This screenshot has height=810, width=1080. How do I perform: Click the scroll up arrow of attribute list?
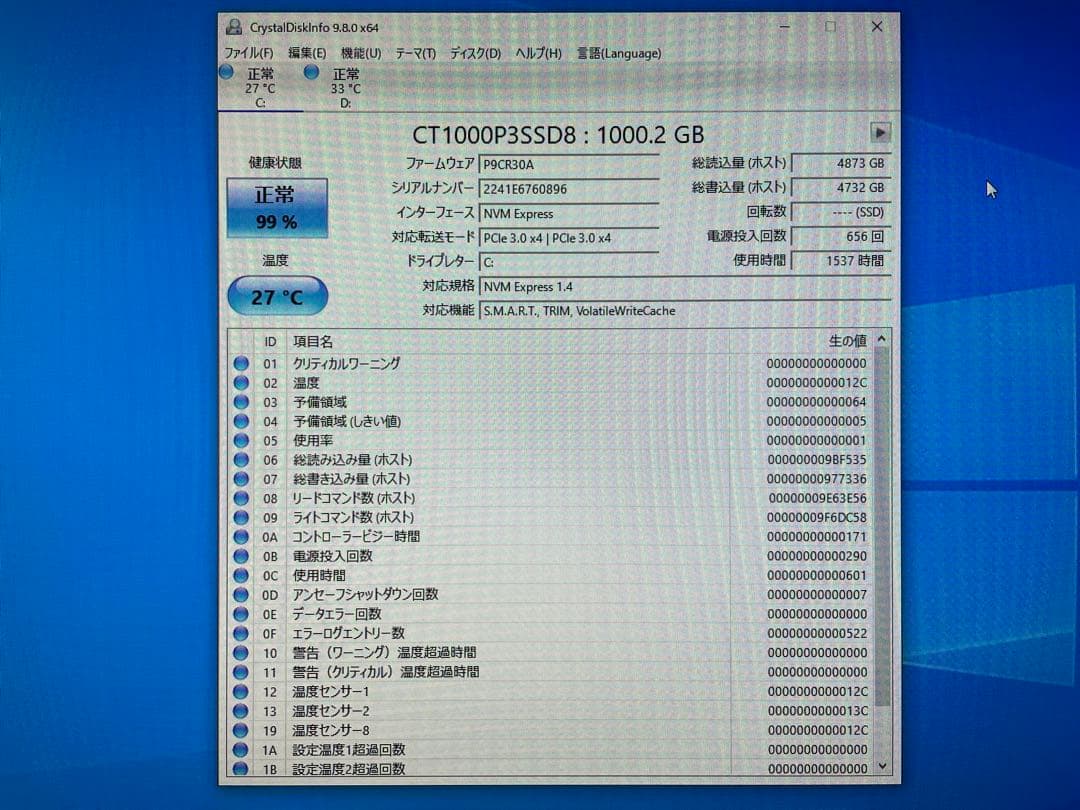(x=882, y=339)
